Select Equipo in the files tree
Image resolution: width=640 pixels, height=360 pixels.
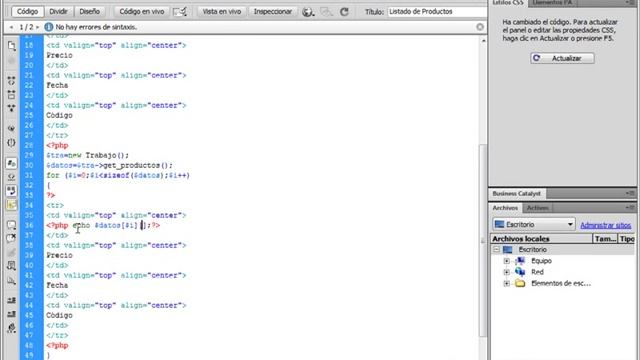coord(541,261)
